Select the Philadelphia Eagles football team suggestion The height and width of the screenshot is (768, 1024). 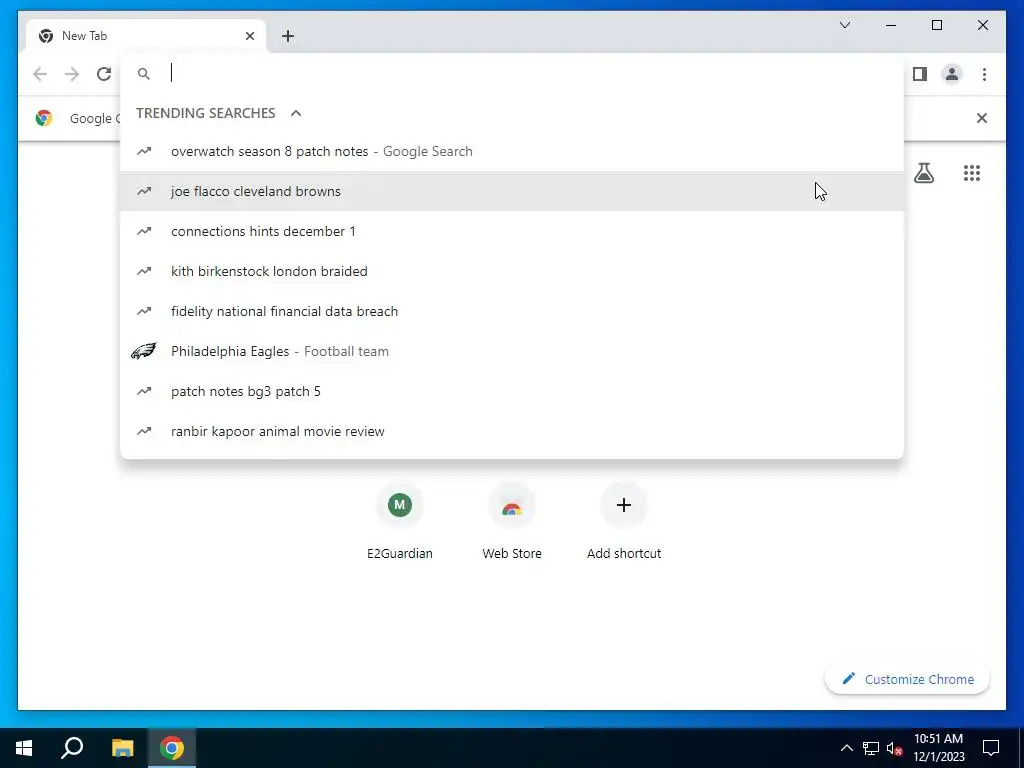pyautogui.click(x=512, y=351)
